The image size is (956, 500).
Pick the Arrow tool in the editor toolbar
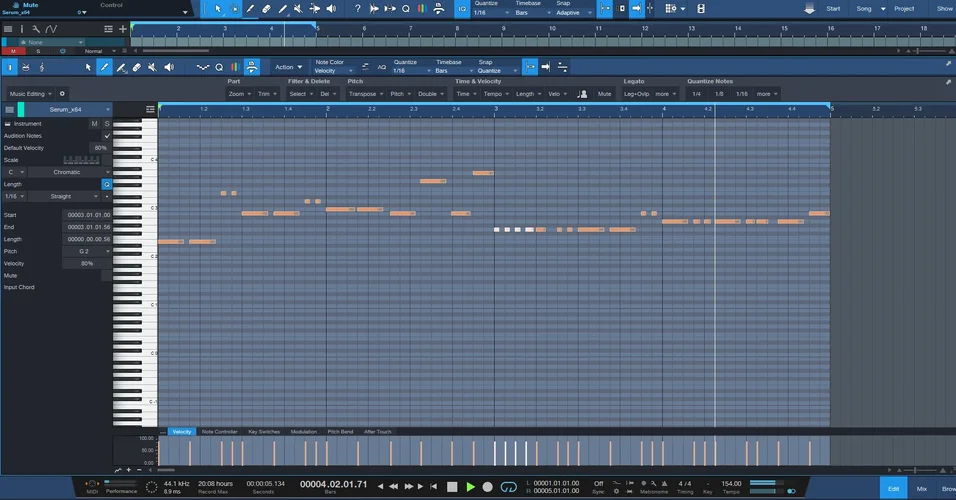click(88, 67)
